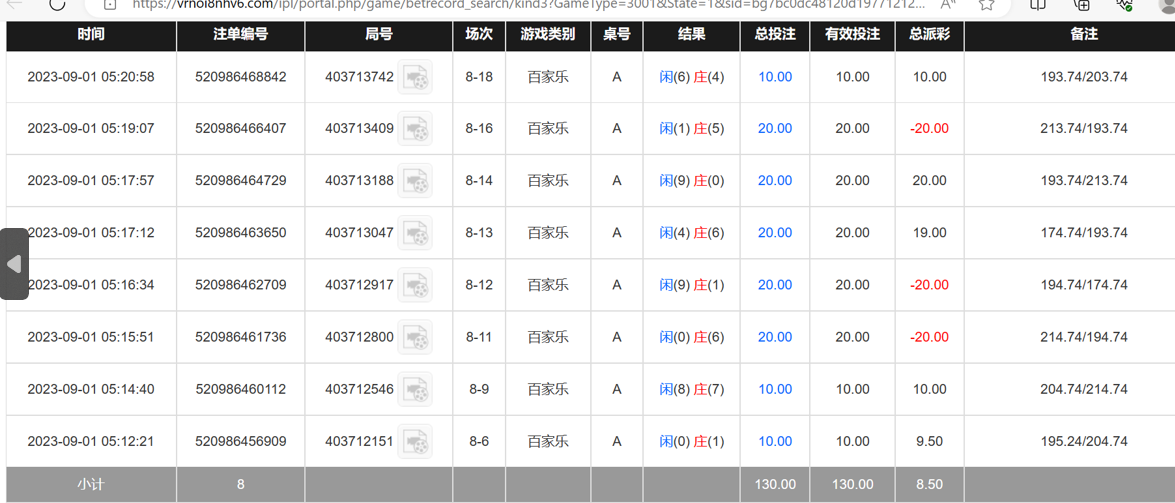Click the 注单编号 column header

pyautogui.click(x=241, y=34)
